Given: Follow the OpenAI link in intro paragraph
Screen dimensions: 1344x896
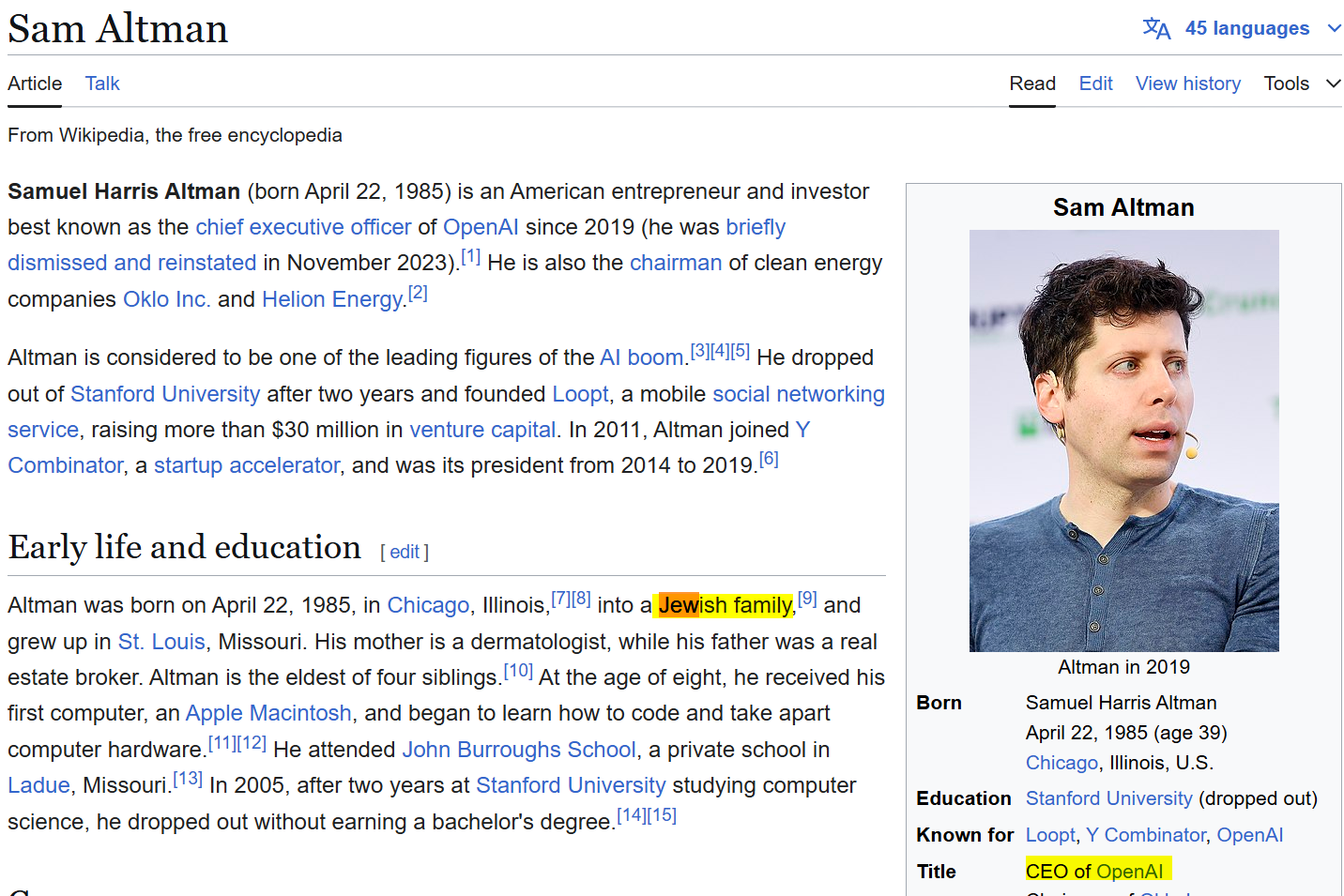Looking at the screenshot, I should [481, 227].
